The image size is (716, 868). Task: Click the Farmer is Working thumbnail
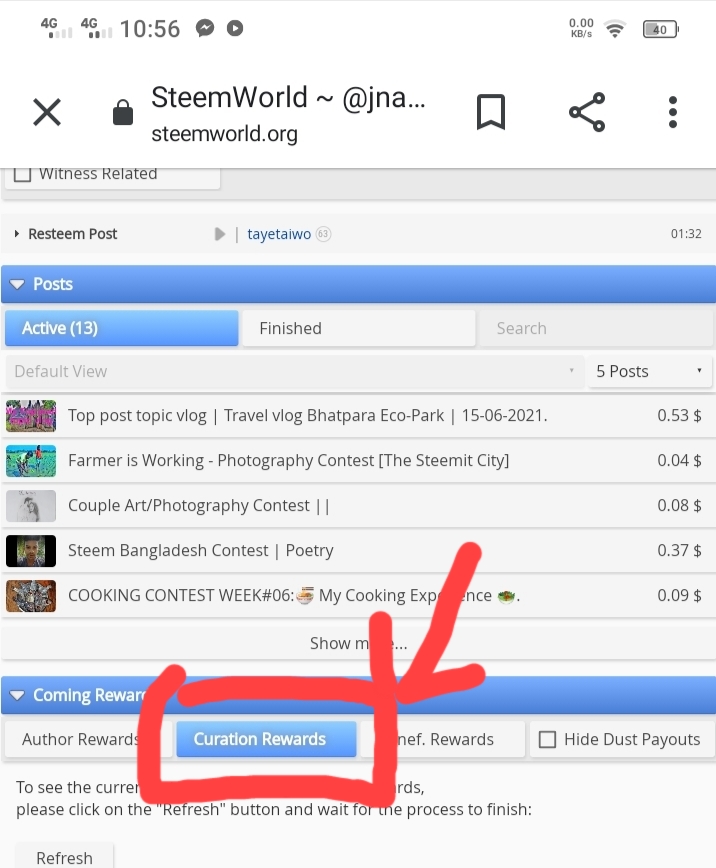click(x=31, y=461)
